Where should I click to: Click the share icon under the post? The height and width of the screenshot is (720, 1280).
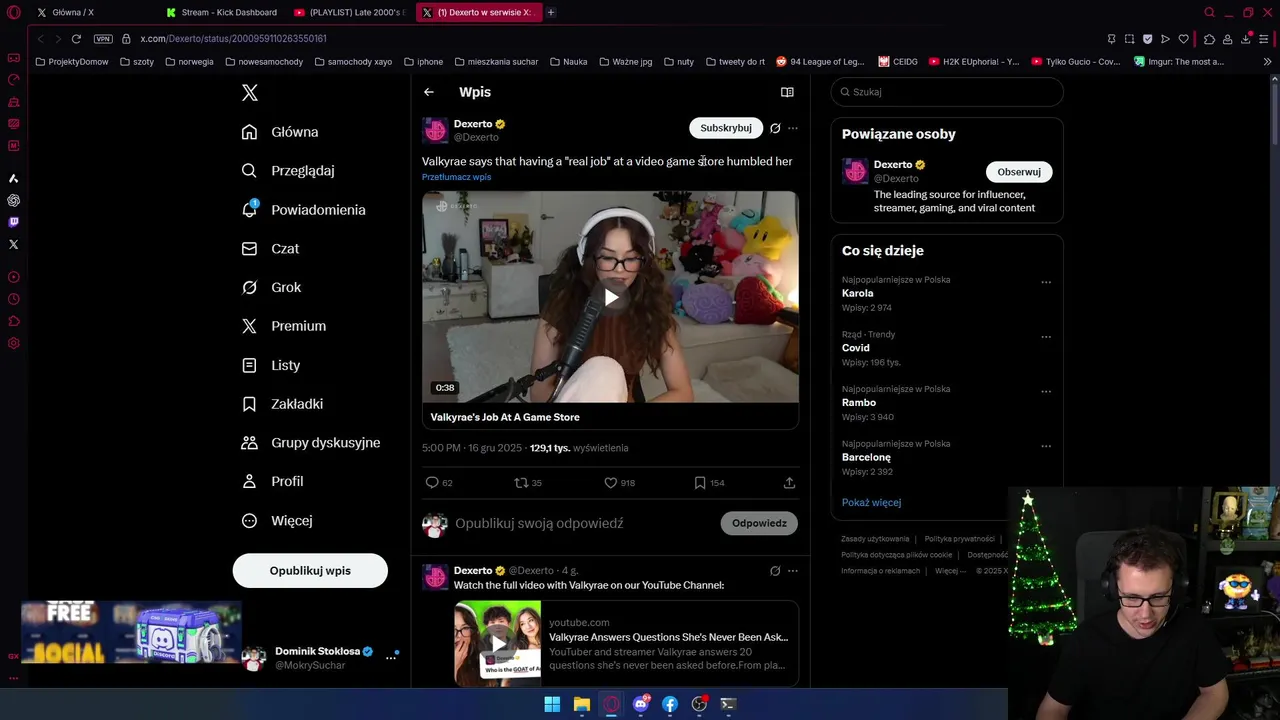coord(789,483)
